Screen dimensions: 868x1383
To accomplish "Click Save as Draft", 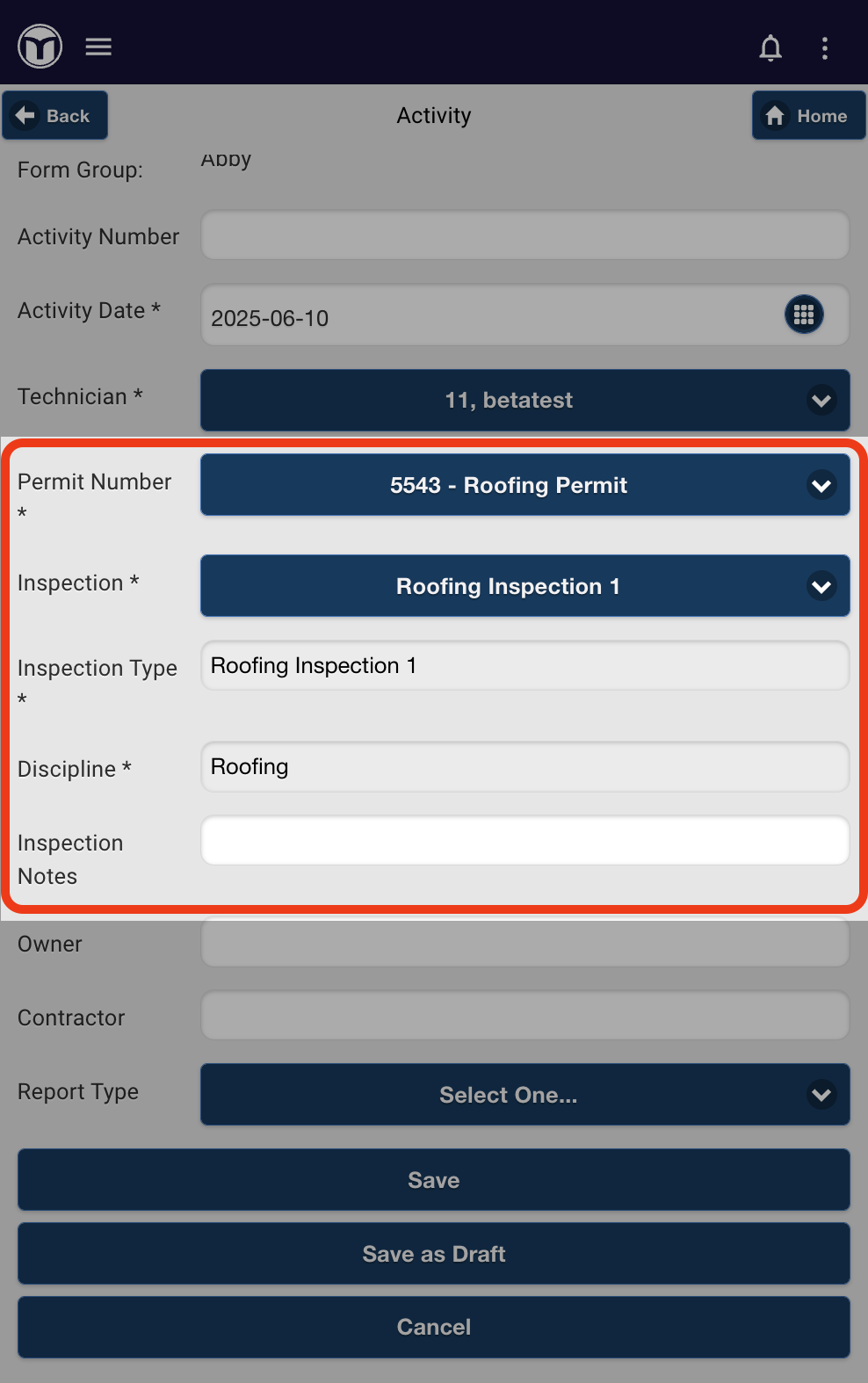I will pos(434,1254).
